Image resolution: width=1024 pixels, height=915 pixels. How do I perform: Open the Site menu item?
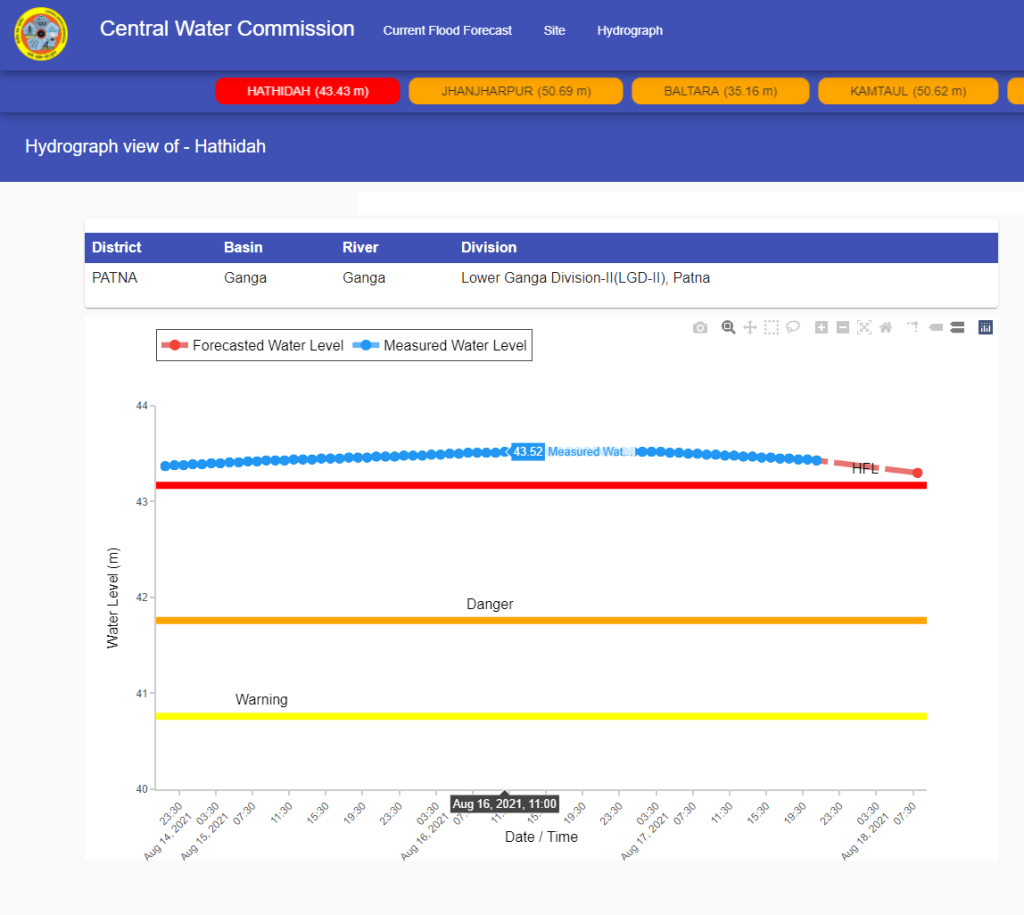point(554,31)
